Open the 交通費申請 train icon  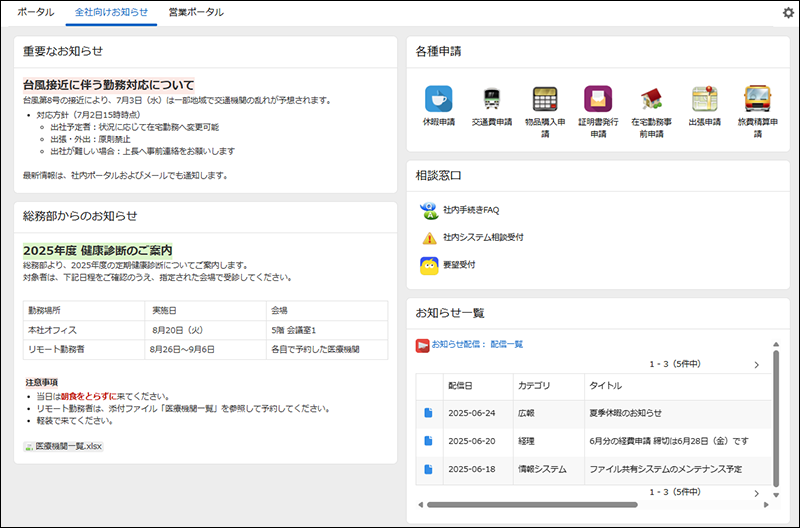coord(491,98)
